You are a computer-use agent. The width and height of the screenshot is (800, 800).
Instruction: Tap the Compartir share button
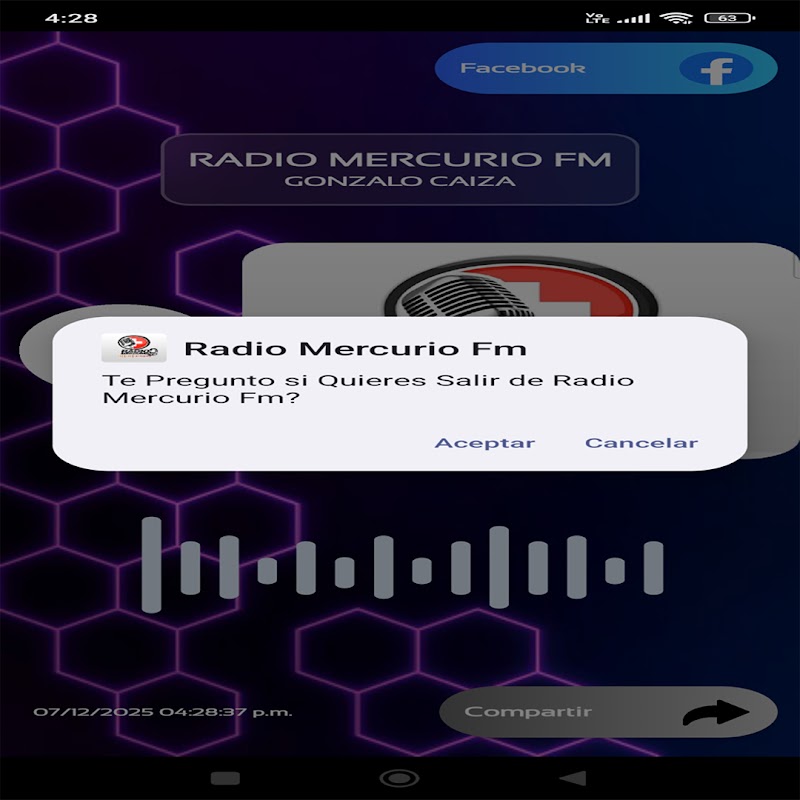click(x=608, y=712)
